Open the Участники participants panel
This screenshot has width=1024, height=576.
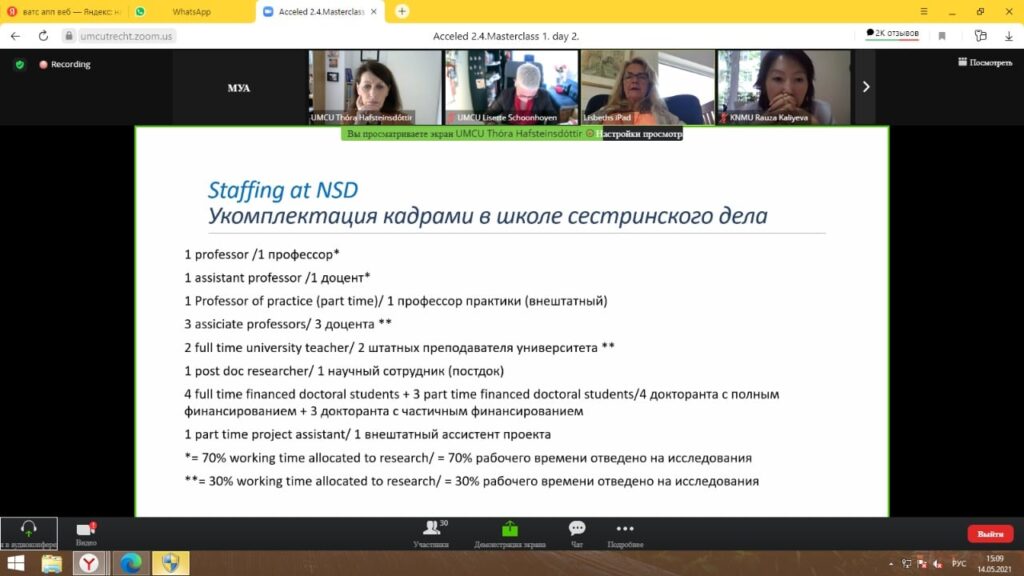pos(431,533)
